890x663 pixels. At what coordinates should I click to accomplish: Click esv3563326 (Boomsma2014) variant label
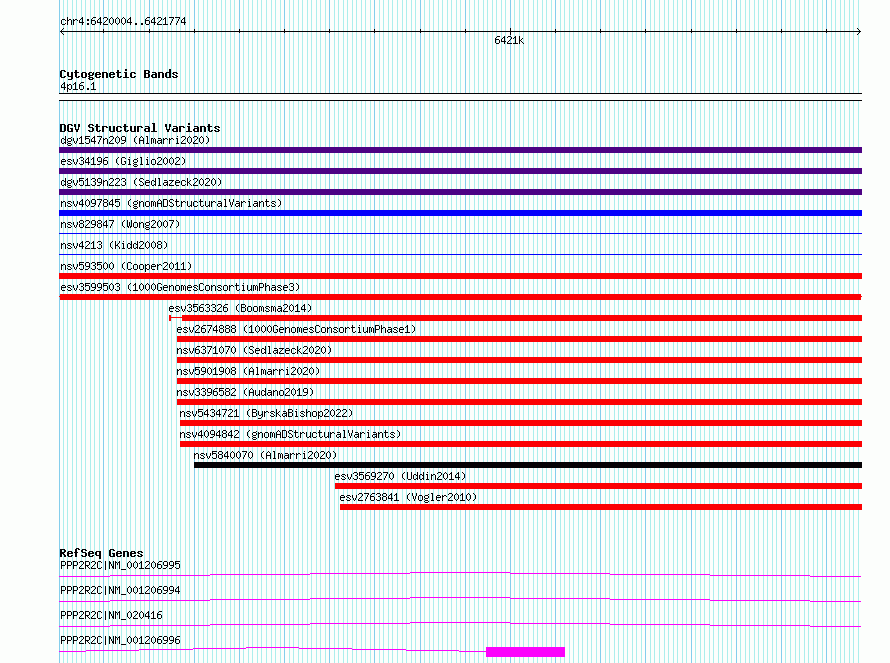(240, 308)
